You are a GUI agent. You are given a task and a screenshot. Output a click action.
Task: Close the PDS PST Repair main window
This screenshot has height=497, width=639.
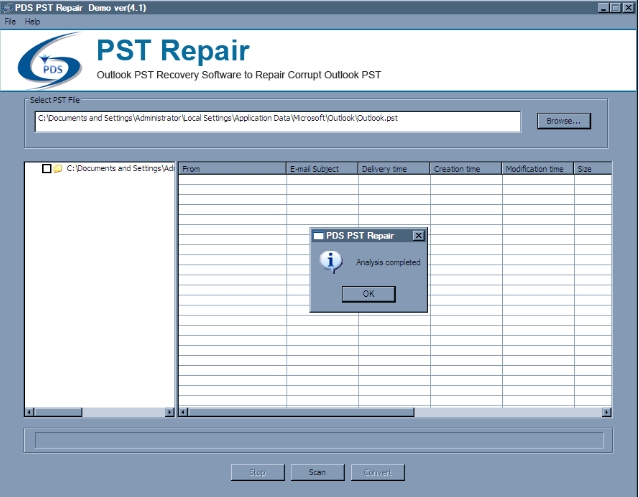click(x=628, y=7)
